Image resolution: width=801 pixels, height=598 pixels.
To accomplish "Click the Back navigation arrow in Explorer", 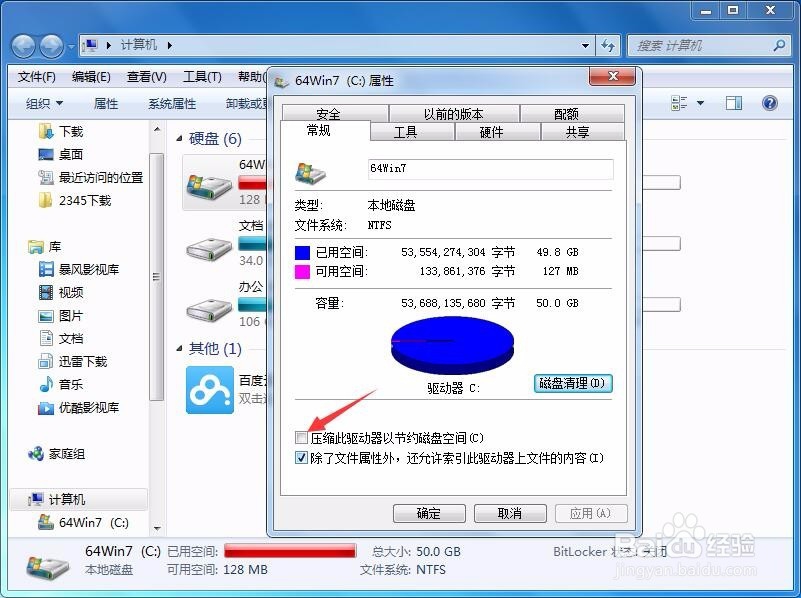I will (23, 46).
